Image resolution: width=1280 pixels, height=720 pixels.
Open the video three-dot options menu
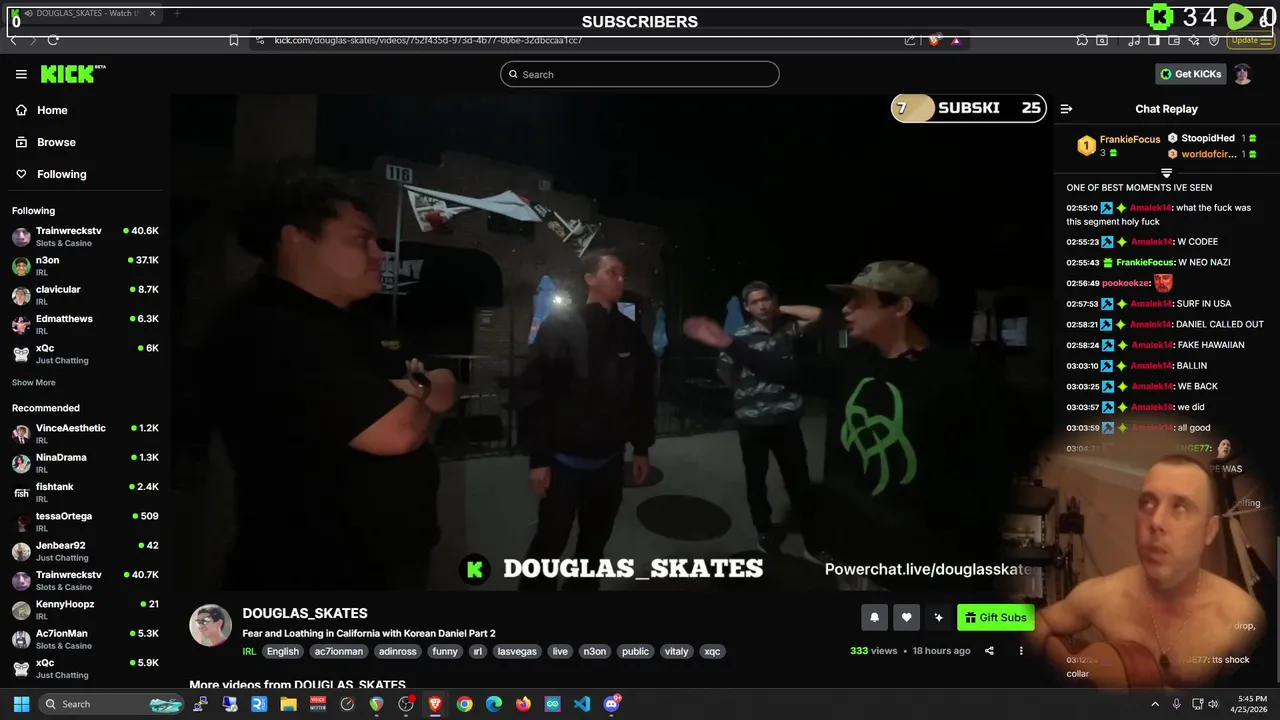1021,651
